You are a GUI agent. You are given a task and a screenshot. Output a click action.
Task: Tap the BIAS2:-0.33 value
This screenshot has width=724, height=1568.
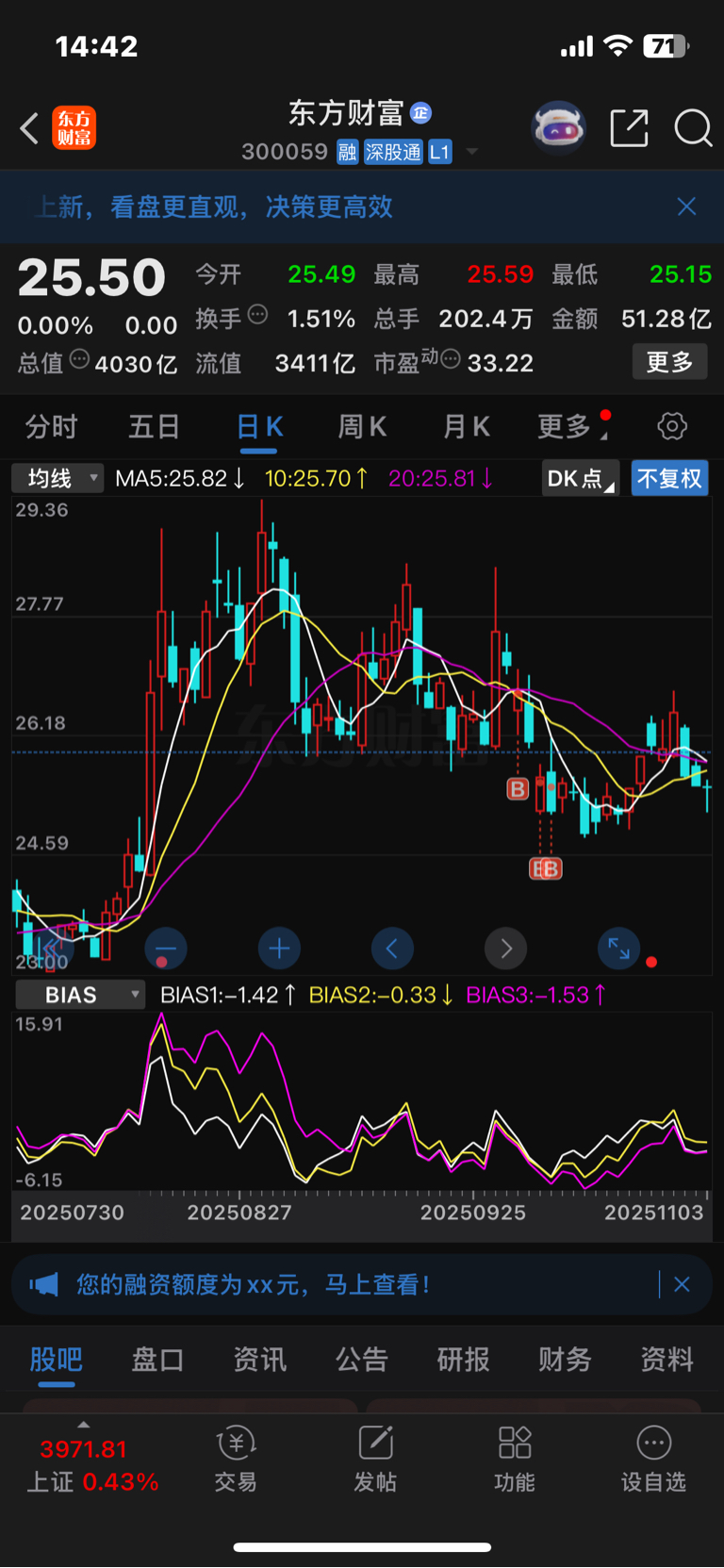tap(382, 995)
